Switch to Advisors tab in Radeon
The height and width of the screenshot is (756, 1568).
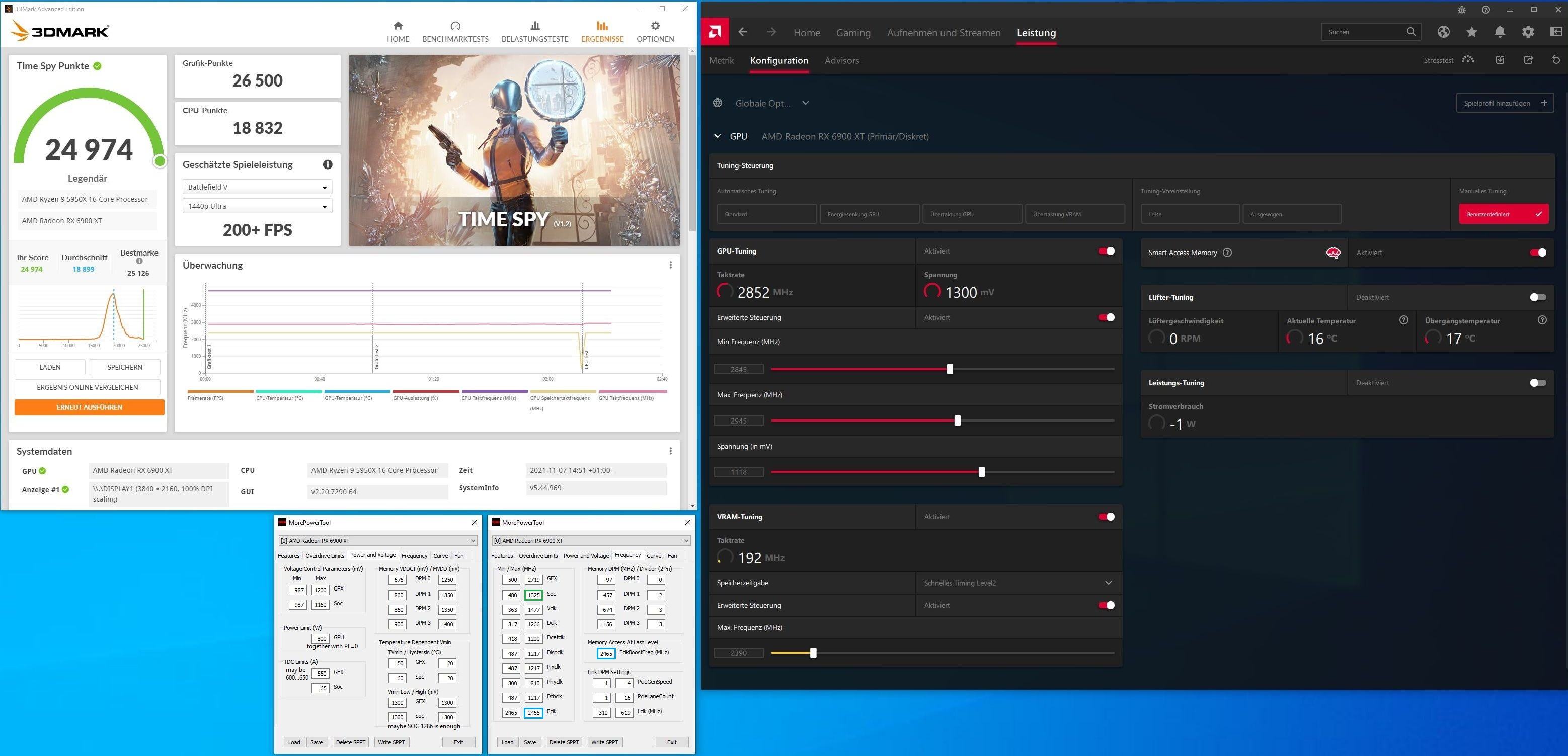pos(841,60)
